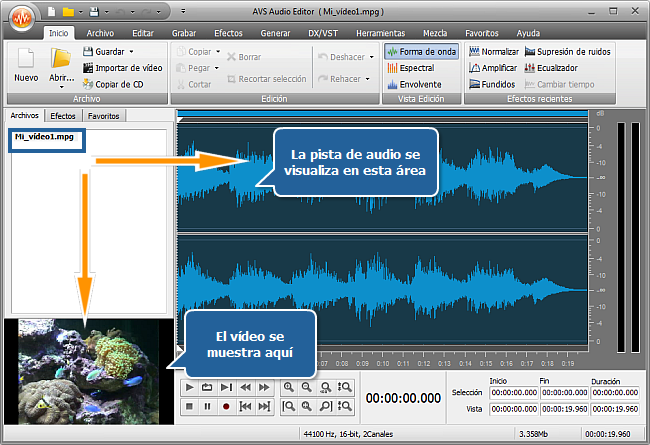
Task: Jump to the previous marker
Action: tap(245, 406)
